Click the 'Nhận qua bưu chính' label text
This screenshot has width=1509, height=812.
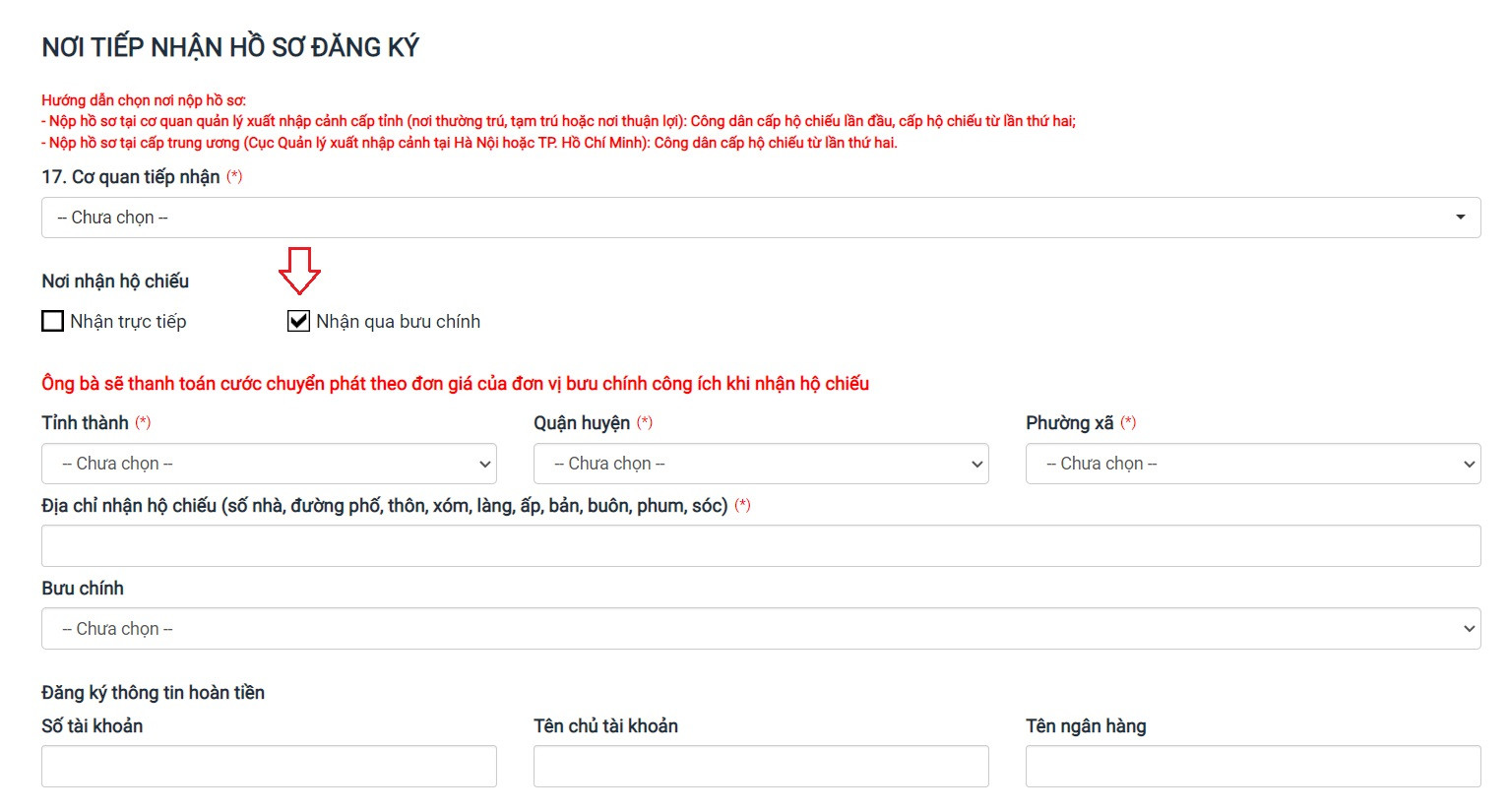[398, 322]
